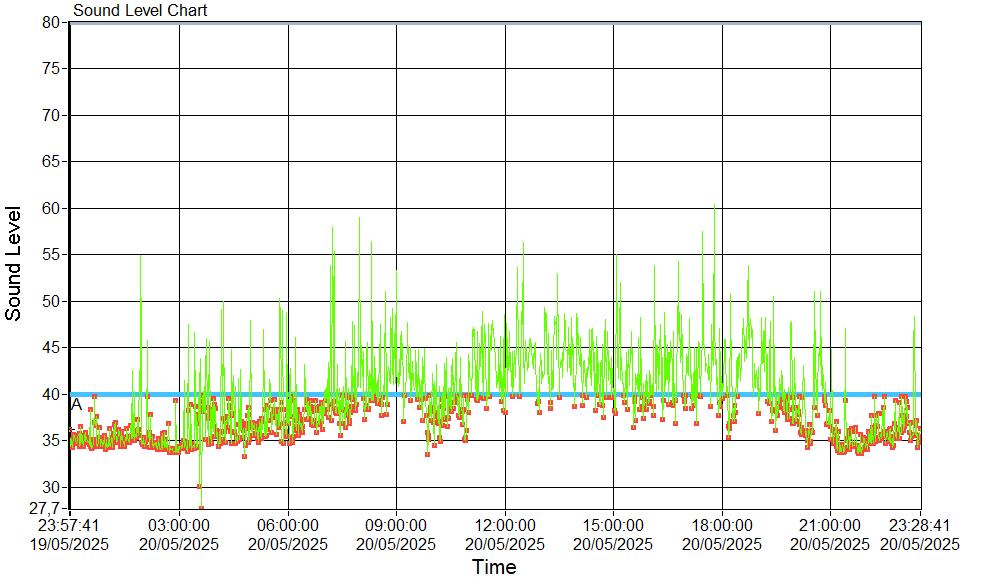Click the tall green spike reaching 55 before 03:00

140,257
